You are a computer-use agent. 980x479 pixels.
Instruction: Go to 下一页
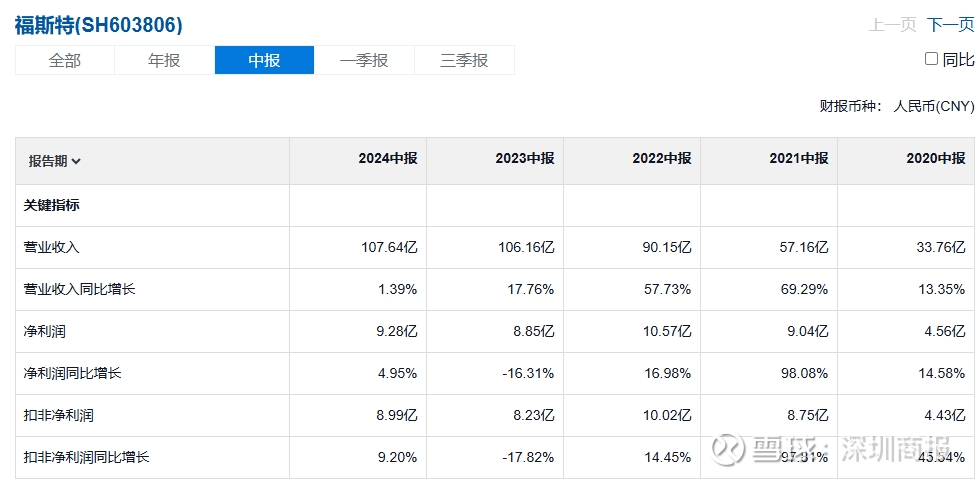click(x=950, y=24)
